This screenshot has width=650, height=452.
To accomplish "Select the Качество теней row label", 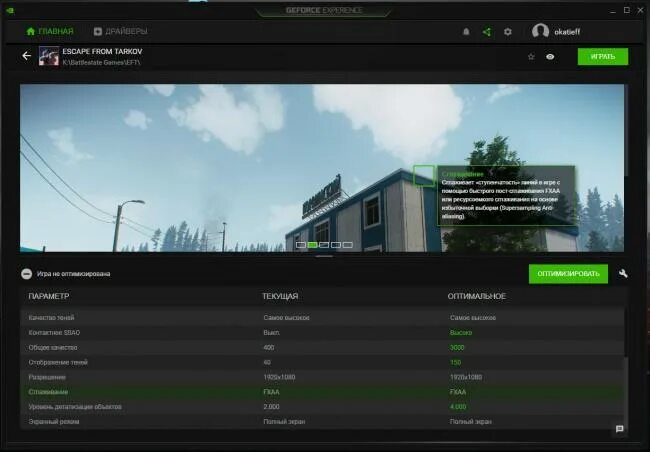I will tap(51, 318).
